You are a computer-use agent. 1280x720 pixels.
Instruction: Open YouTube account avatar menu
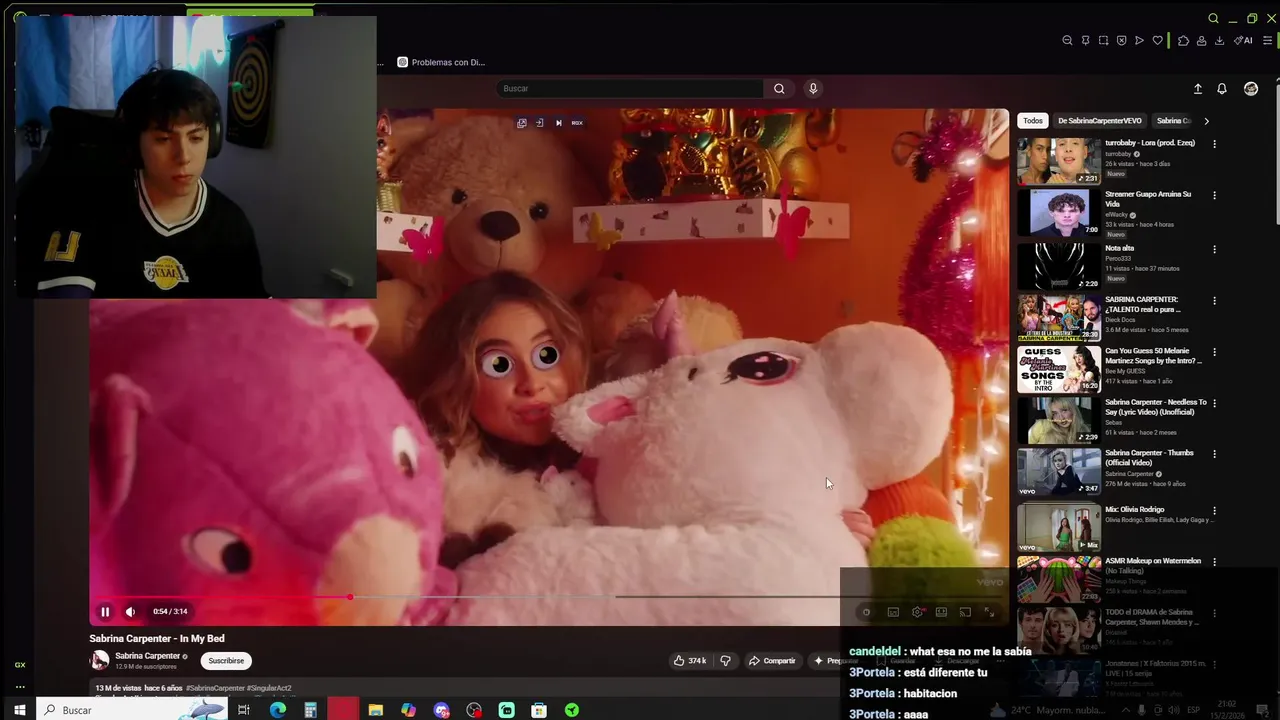(1251, 89)
